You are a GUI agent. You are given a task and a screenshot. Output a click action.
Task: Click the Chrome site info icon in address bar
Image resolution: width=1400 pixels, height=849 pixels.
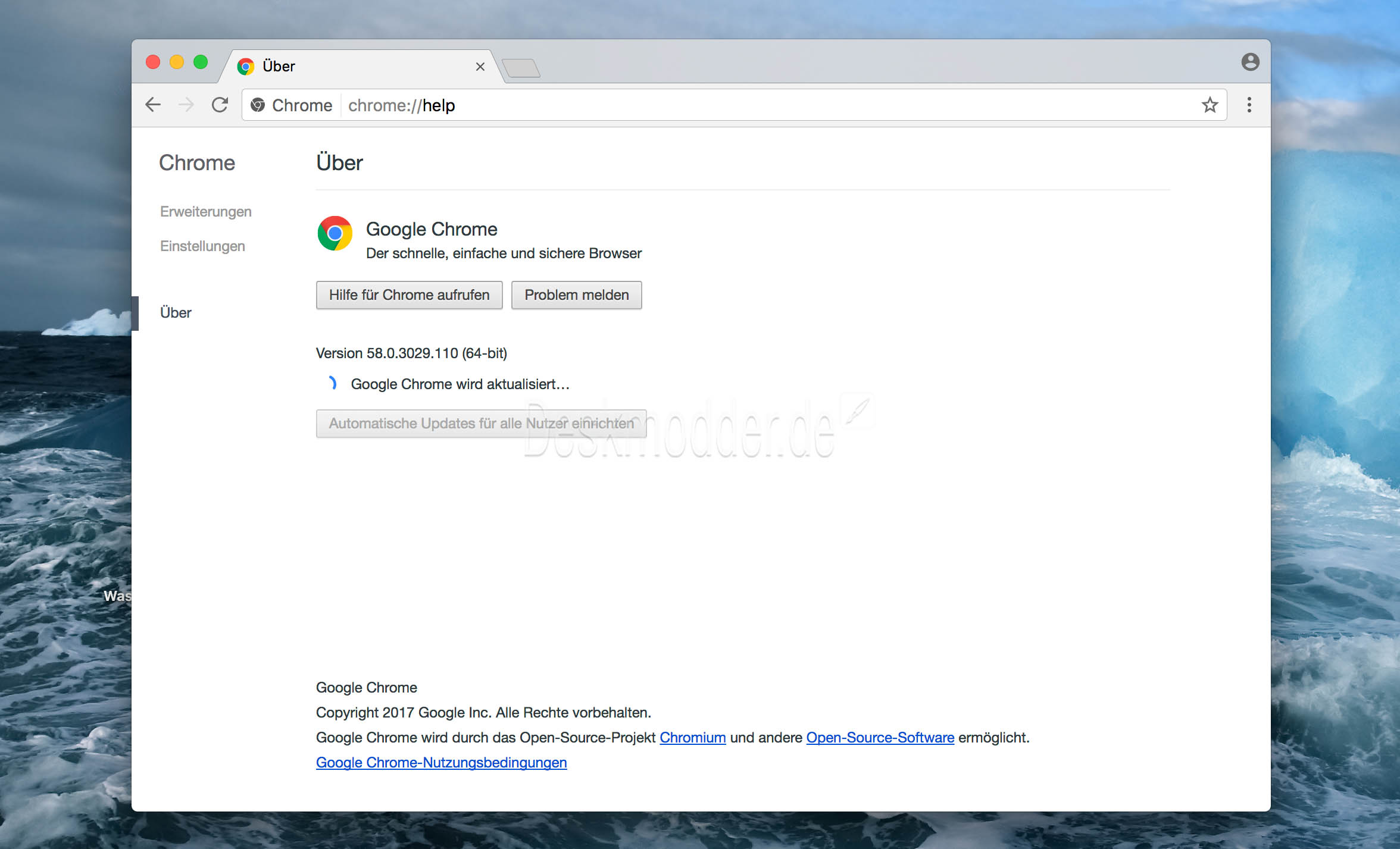pyautogui.click(x=258, y=105)
